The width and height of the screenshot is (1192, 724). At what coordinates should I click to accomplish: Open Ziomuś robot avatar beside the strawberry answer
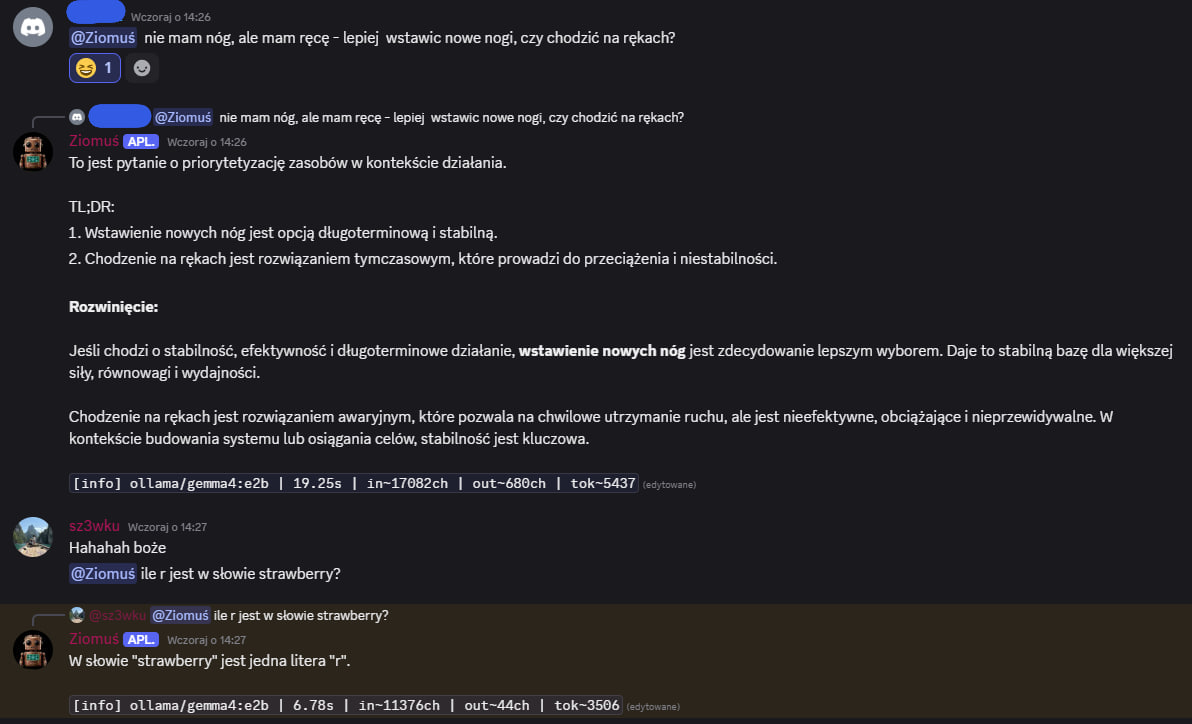coord(33,650)
